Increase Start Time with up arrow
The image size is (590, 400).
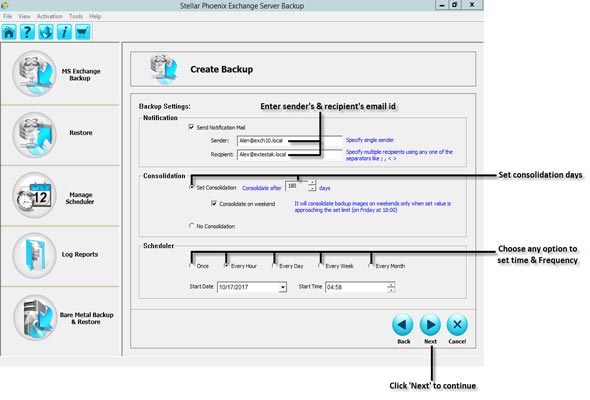391,285
